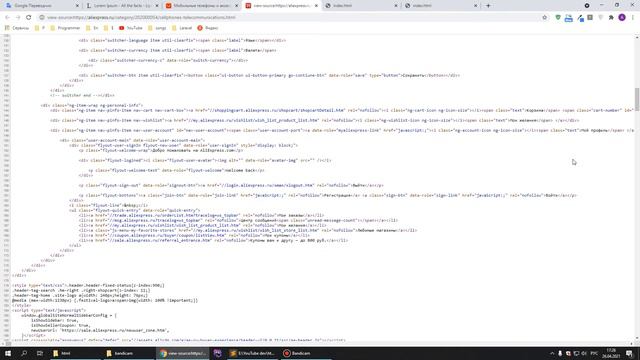Open the Chrome profile avatar
640x360 pixels.
(x=622, y=18)
